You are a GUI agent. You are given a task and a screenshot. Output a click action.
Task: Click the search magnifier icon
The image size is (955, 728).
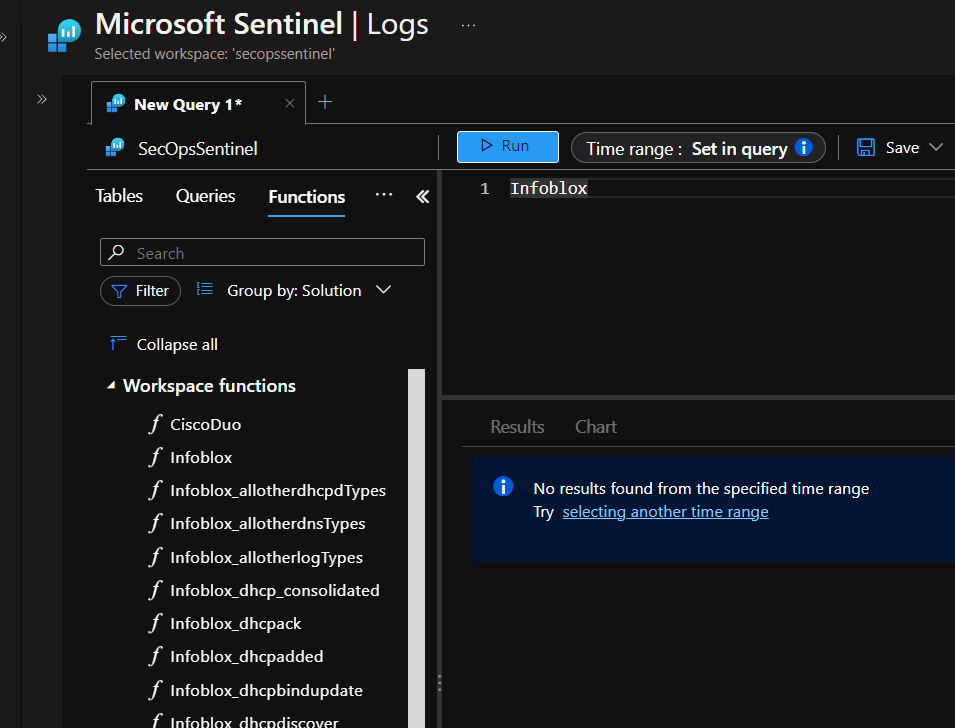pos(116,252)
